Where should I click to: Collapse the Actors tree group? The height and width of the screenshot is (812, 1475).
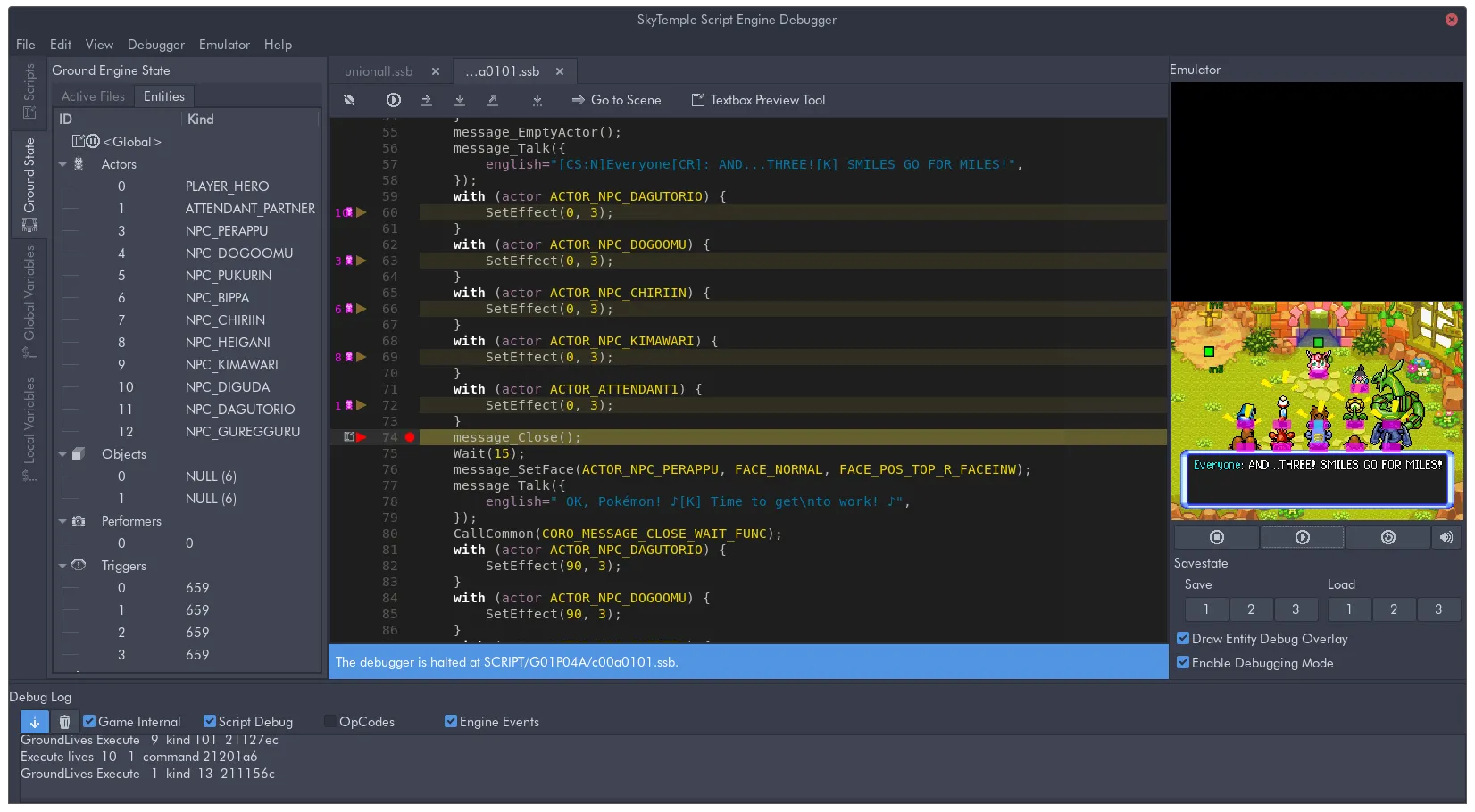coord(62,164)
